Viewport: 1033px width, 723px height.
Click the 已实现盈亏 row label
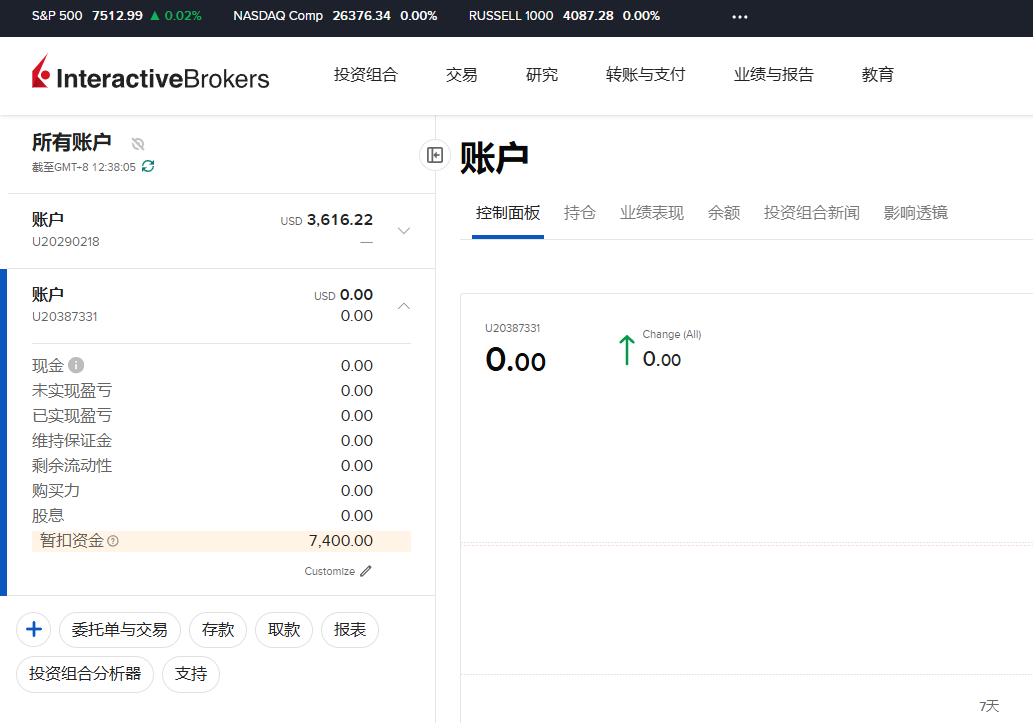pyautogui.click(x=72, y=416)
